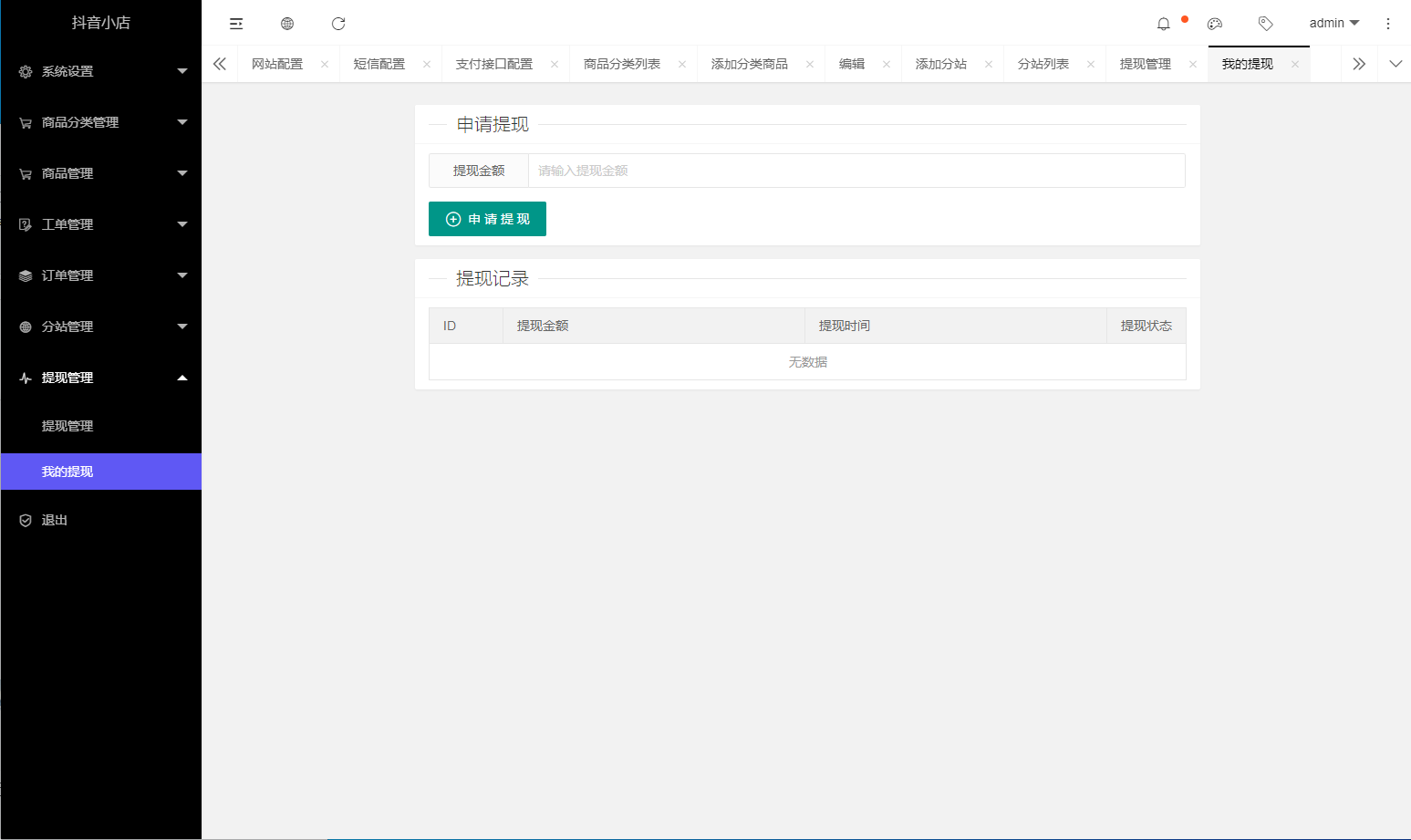
Task: Refresh the page using the reload icon
Action: (x=338, y=23)
